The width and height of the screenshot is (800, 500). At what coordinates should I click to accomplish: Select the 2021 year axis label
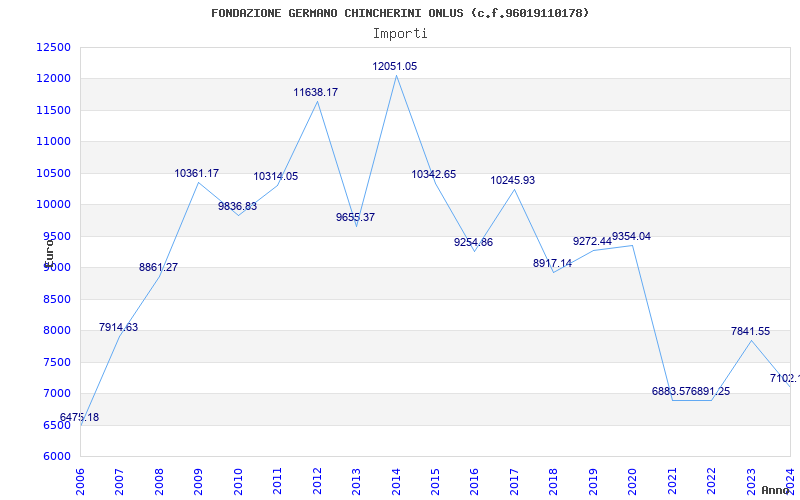pos(673,481)
